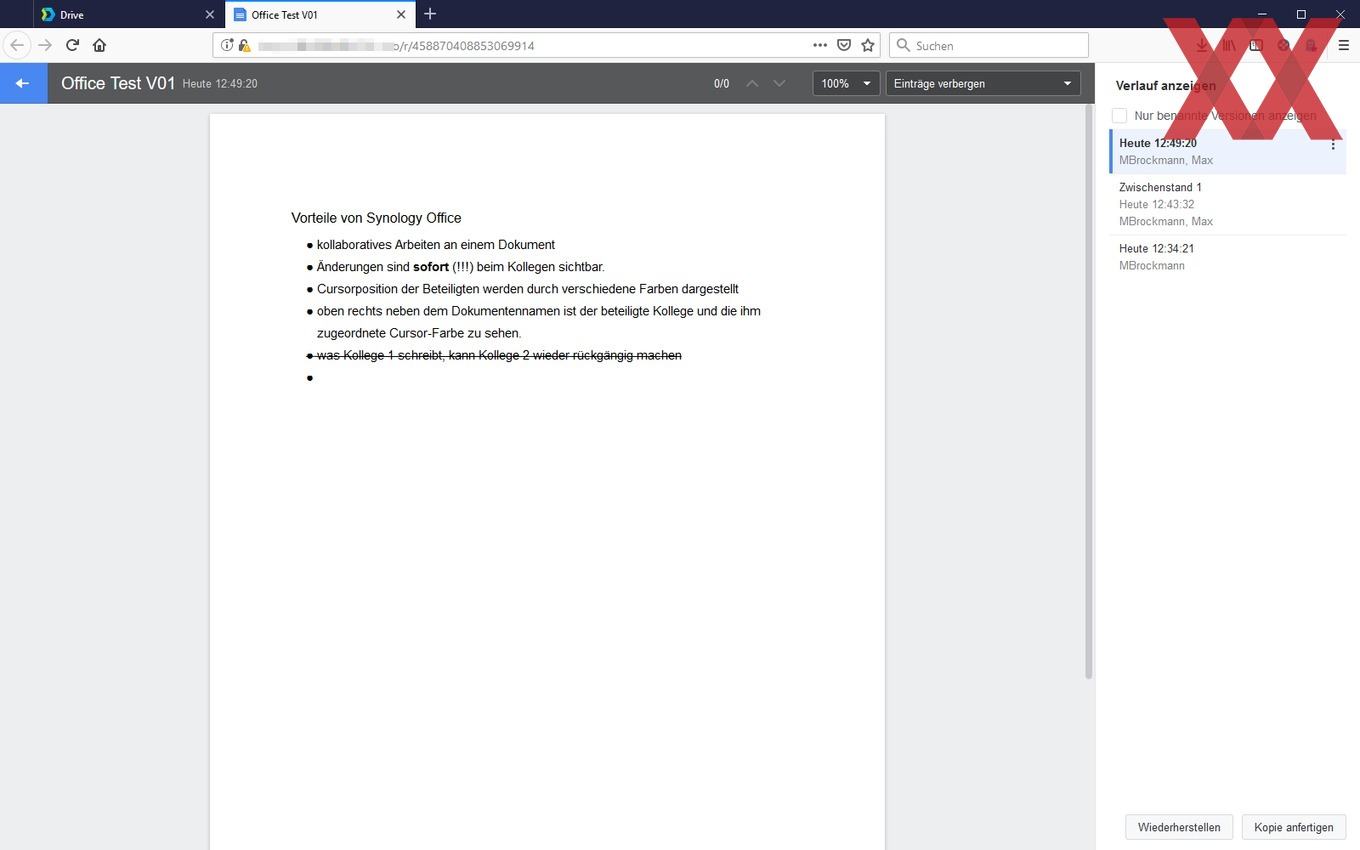Click the document vertical scrollbar
The image size is (1360, 850).
tap(1089, 390)
